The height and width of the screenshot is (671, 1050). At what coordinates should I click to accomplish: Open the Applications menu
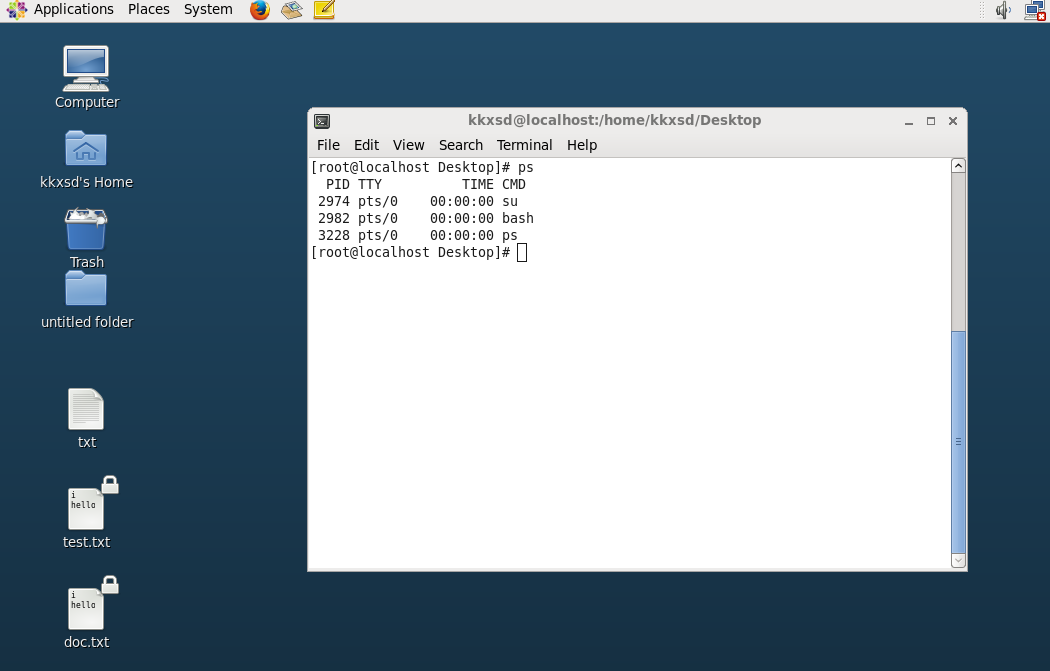[x=74, y=9]
